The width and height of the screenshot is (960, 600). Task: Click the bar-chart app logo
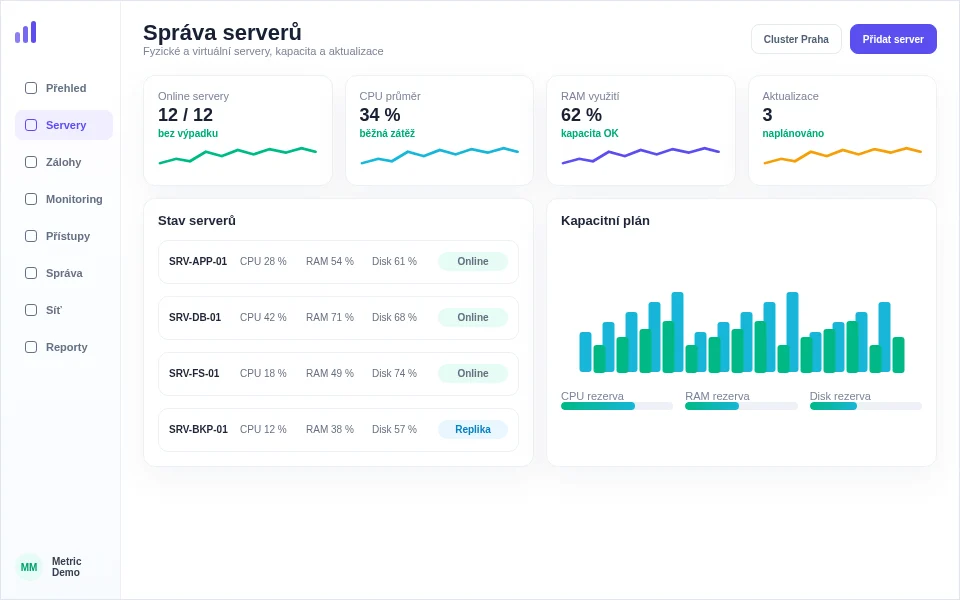26,32
